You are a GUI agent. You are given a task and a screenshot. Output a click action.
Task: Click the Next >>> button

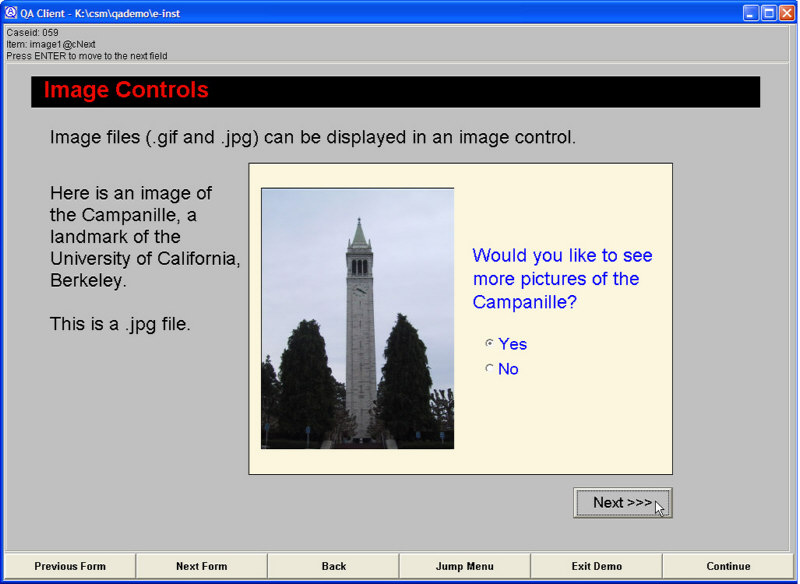(x=622, y=502)
